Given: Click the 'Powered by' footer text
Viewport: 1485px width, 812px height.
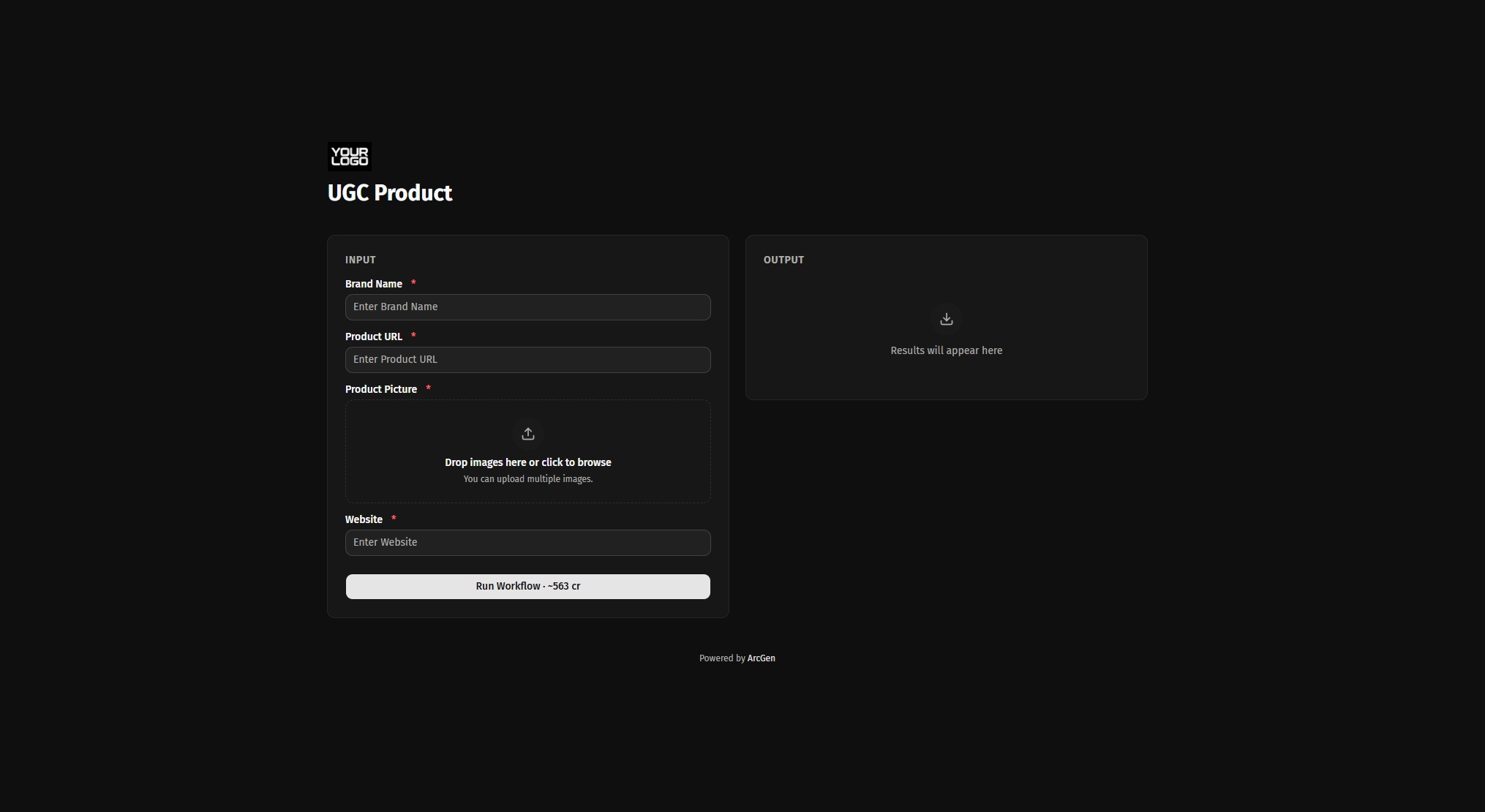Looking at the screenshot, I should (x=721, y=658).
